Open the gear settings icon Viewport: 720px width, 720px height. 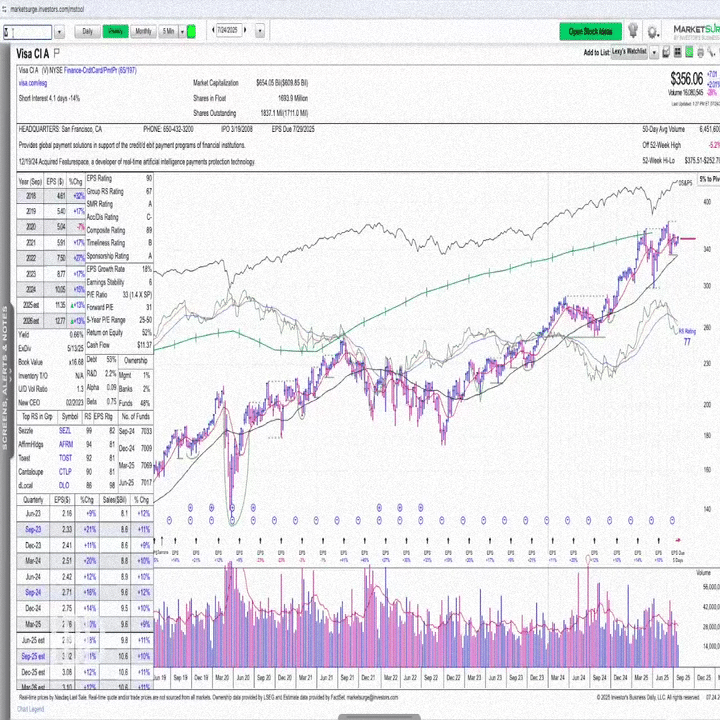coord(652,32)
